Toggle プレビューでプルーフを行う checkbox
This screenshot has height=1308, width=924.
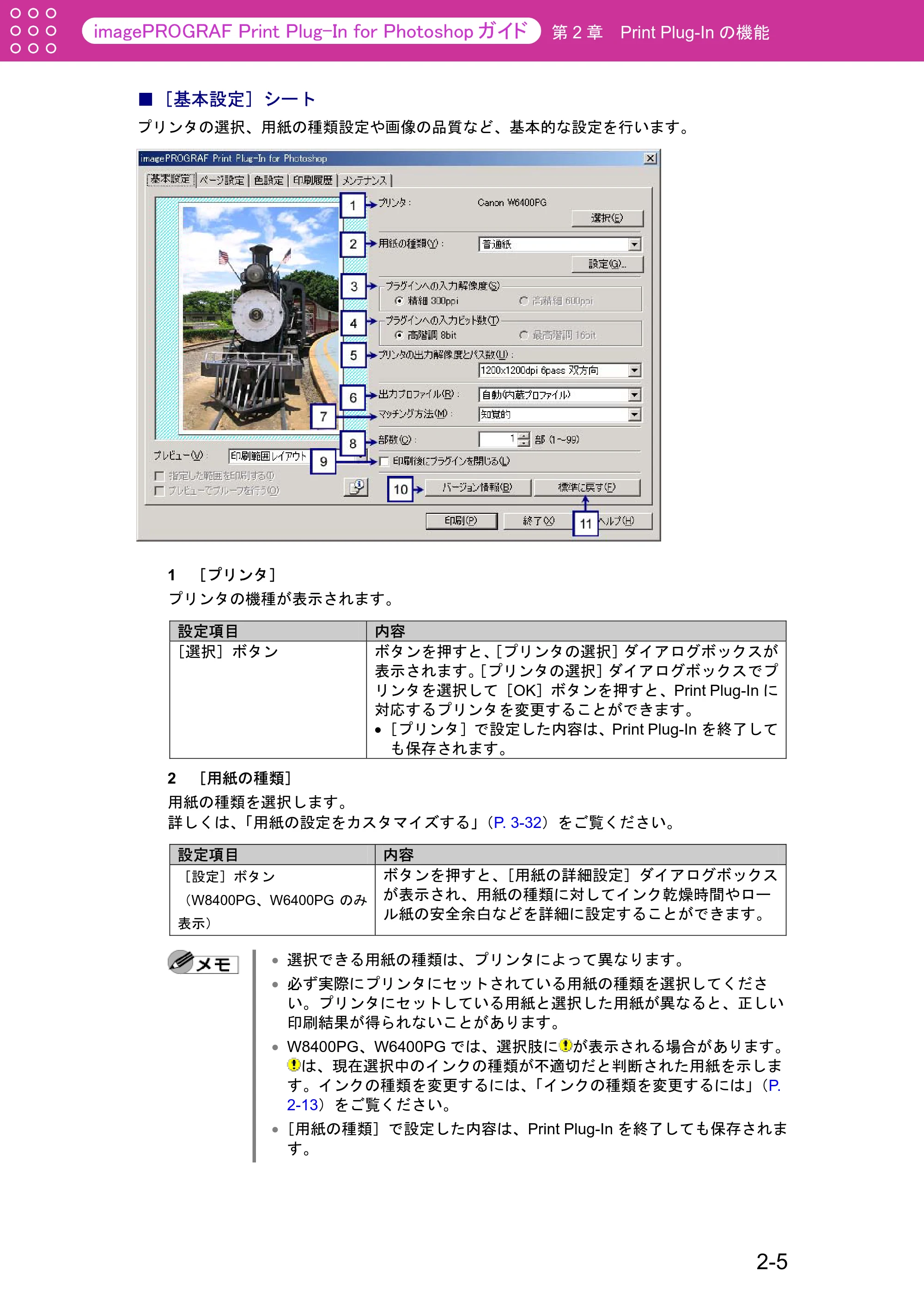tap(159, 491)
